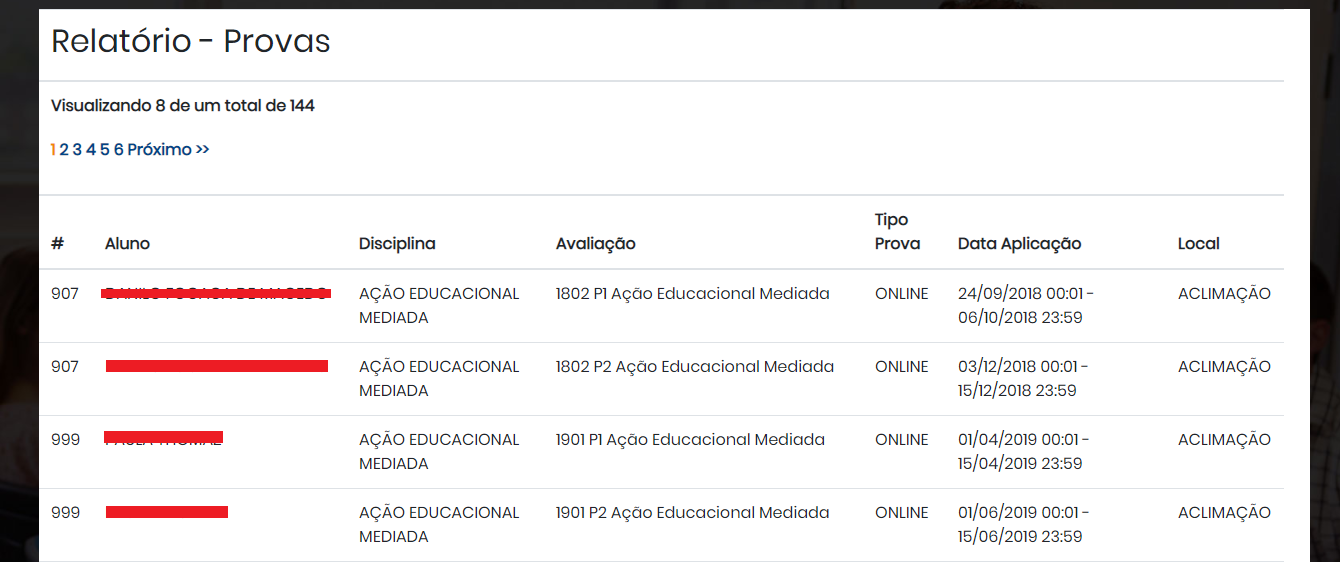This screenshot has width=1340, height=562.
Task: Click the Aluno column header
Action: point(127,243)
